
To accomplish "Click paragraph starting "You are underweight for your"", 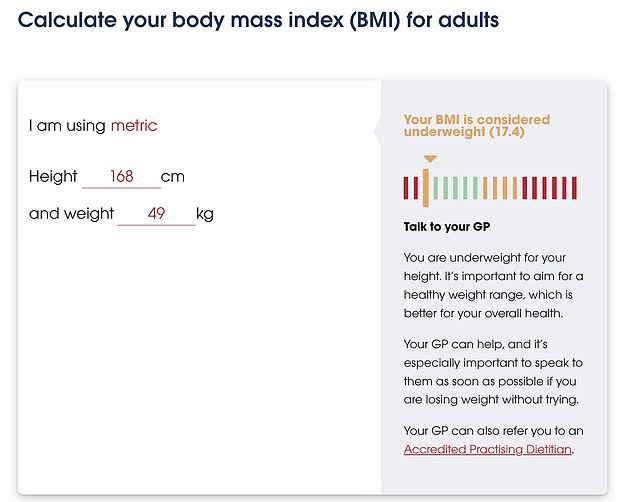I will pyautogui.click(x=493, y=285).
